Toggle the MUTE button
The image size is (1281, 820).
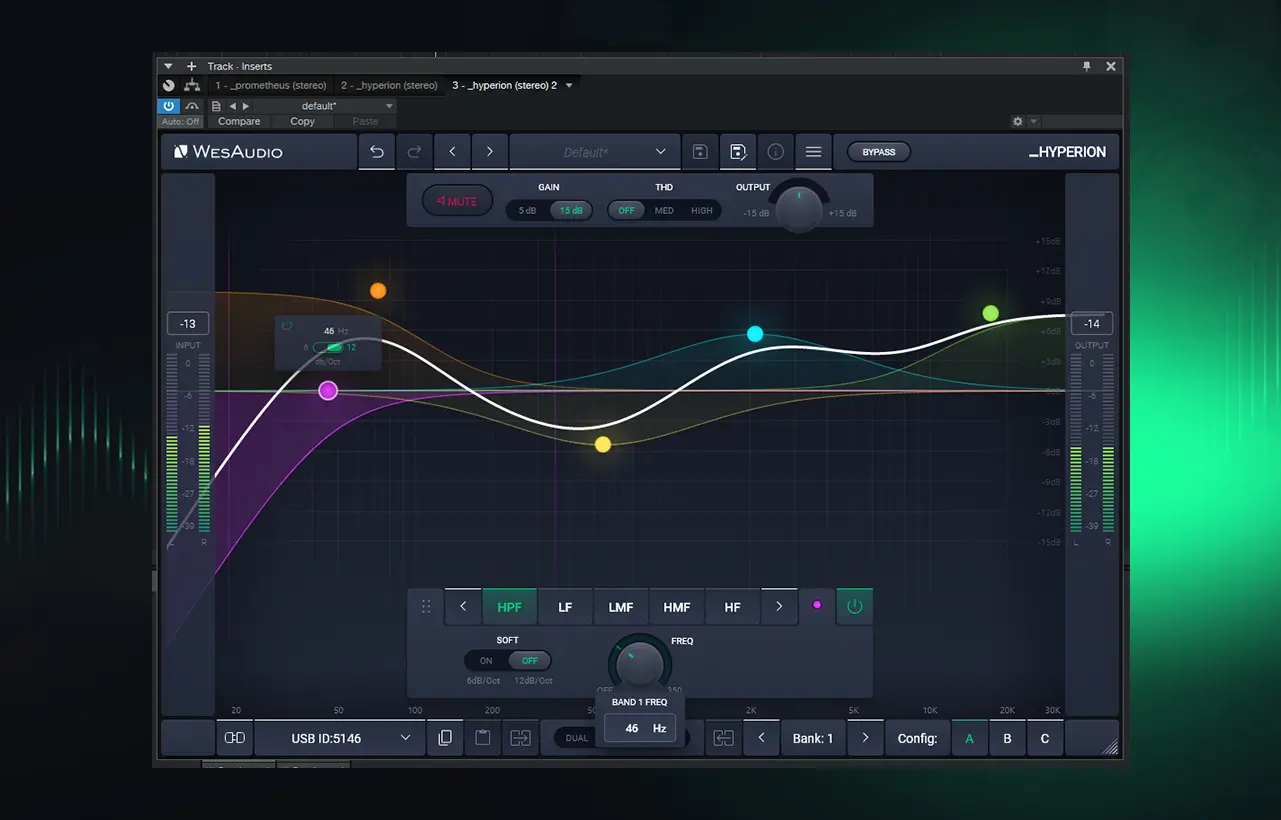457,201
